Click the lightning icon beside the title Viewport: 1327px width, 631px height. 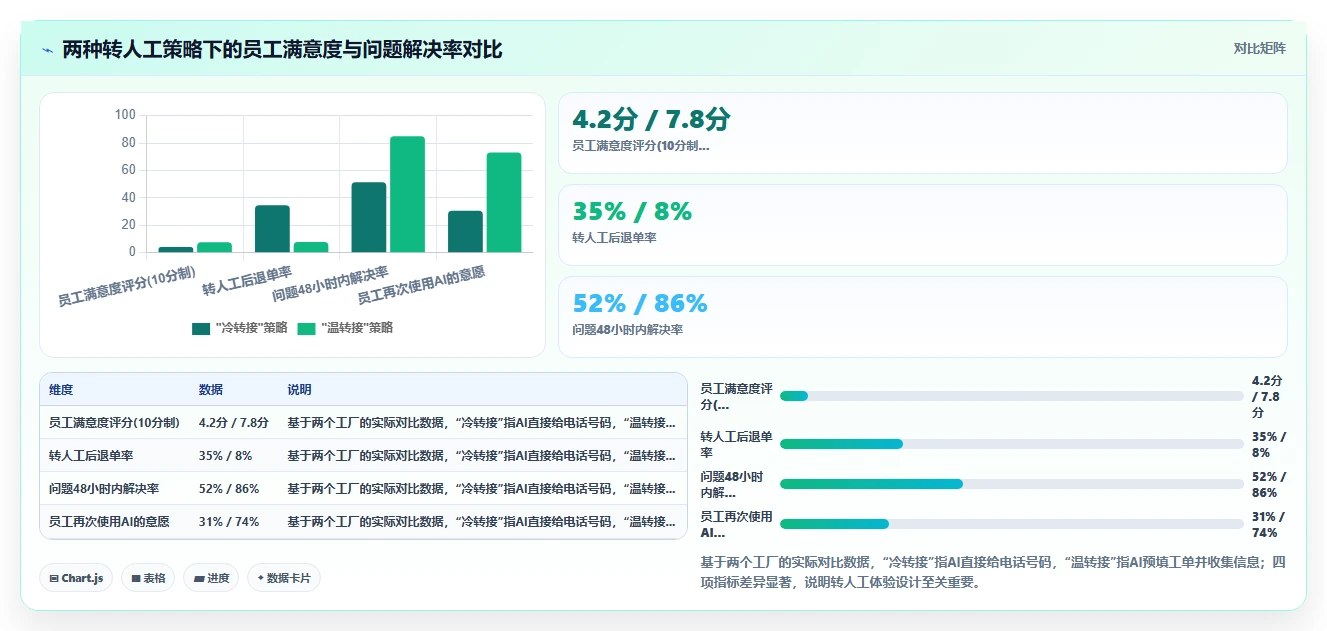pos(48,49)
